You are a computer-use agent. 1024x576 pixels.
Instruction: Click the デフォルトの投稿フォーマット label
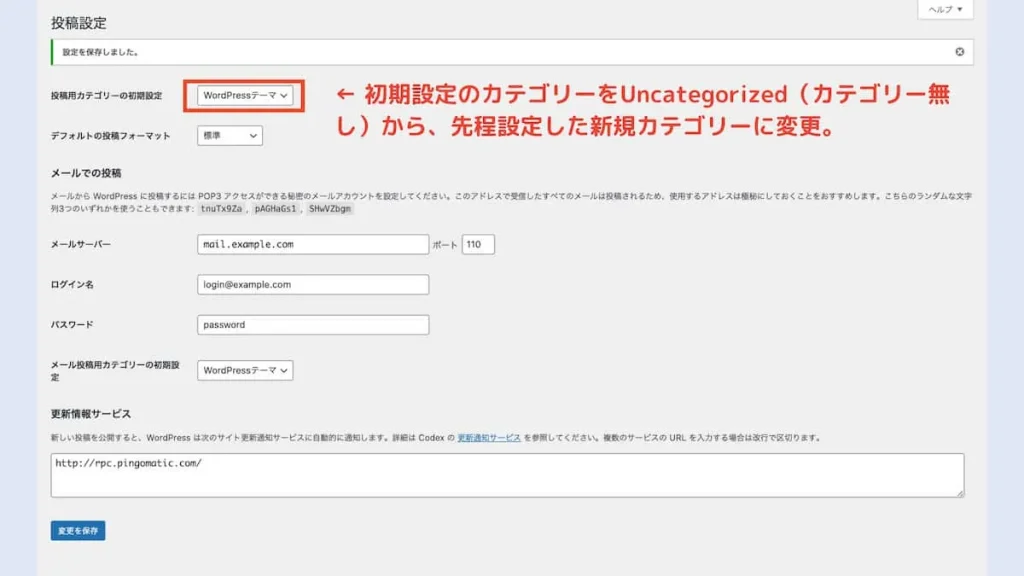click(110, 136)
